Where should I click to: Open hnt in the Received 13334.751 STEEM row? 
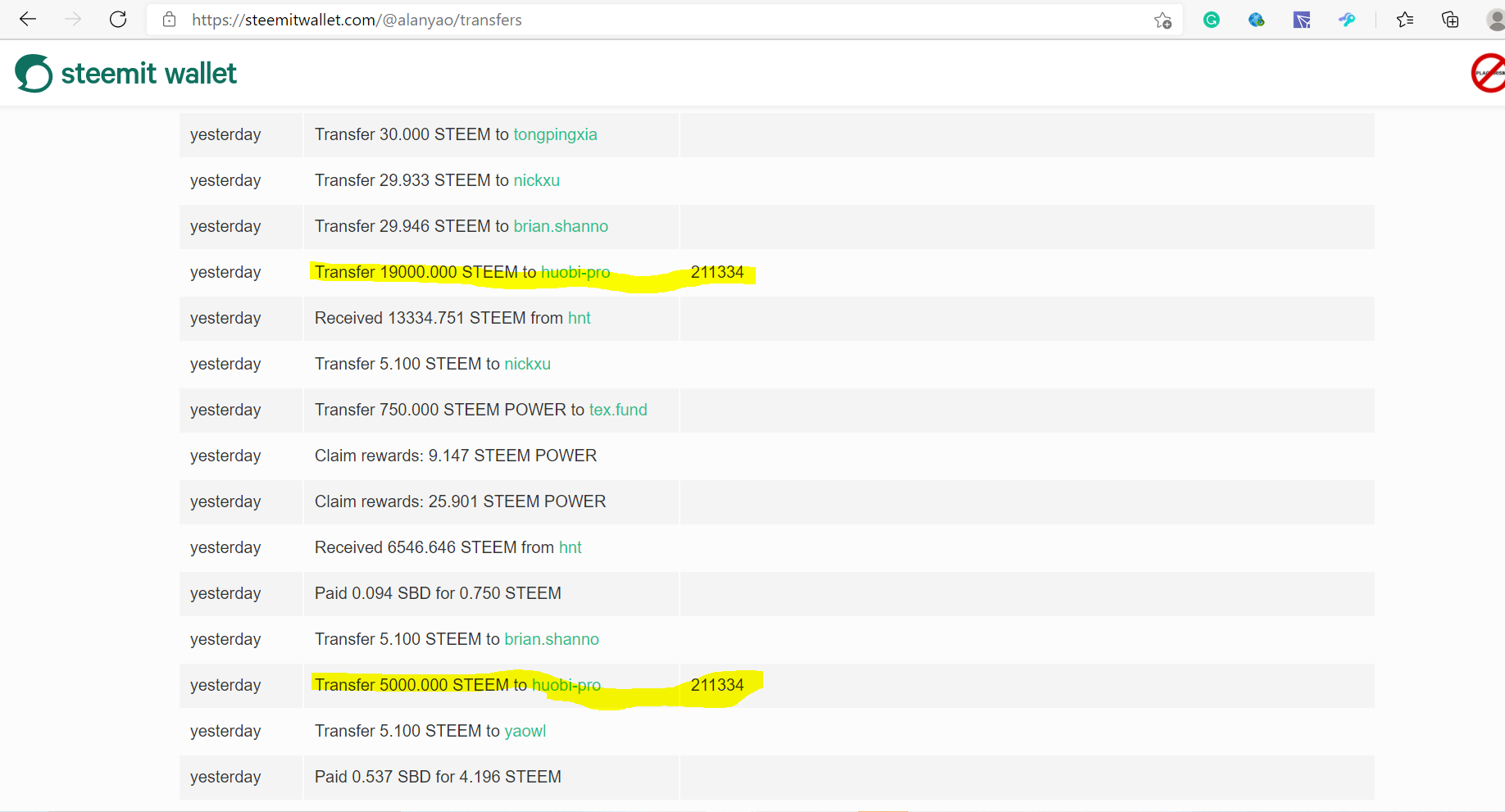[x=579, y=318]
